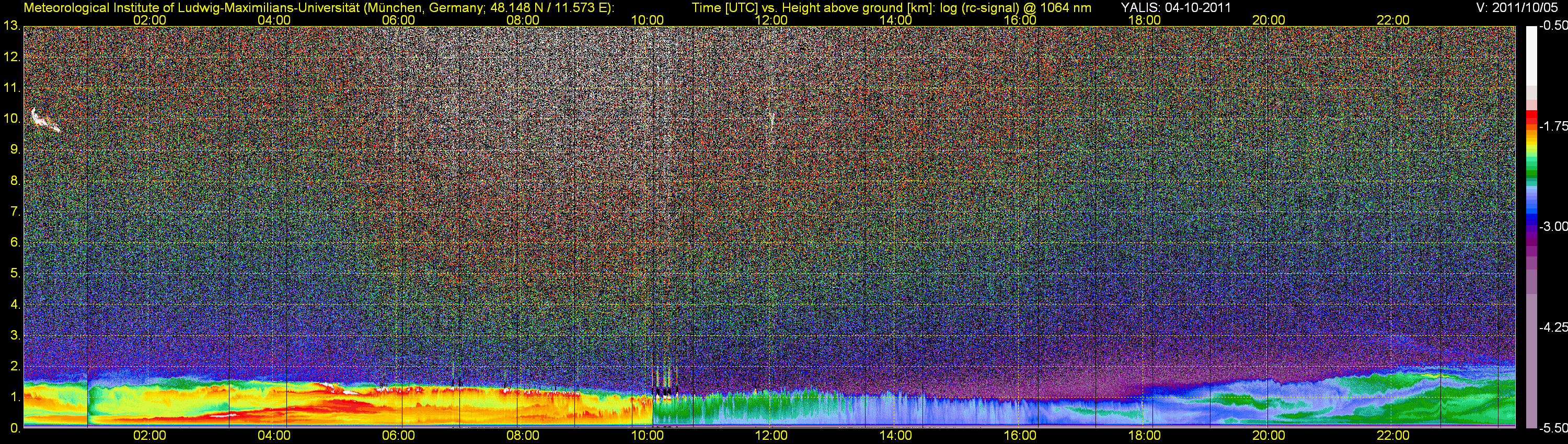
Task: Select the 10:00 label on the bottom time axis
Action: pyautogui.click(x=647, y=436)
